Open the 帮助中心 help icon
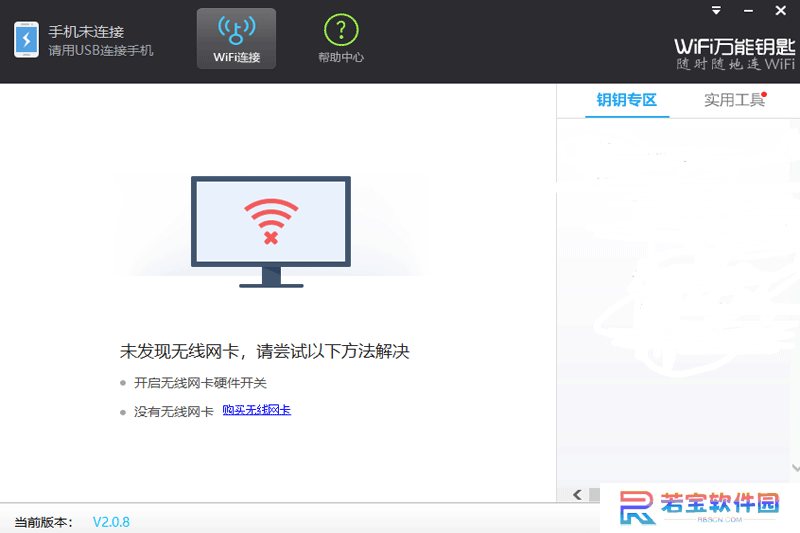Image resolution: width=800 pixels, height=533 pixels. coord(341,39)
